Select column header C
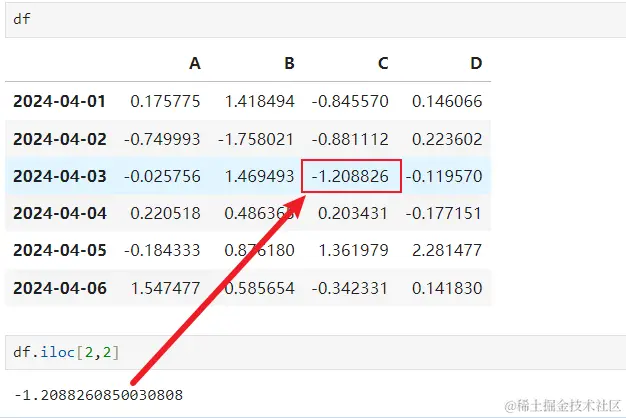The height and width of the screenshot is (418, 626). coord(383,63)
